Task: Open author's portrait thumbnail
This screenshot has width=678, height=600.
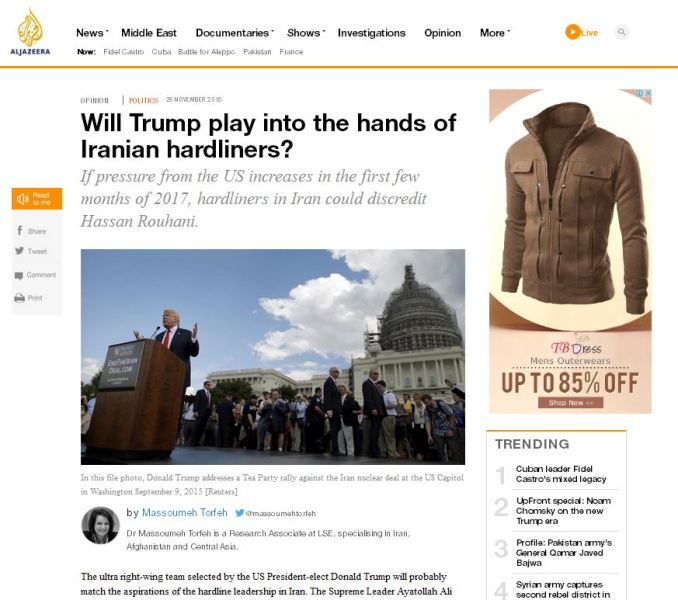Action: tap(100, 525)
